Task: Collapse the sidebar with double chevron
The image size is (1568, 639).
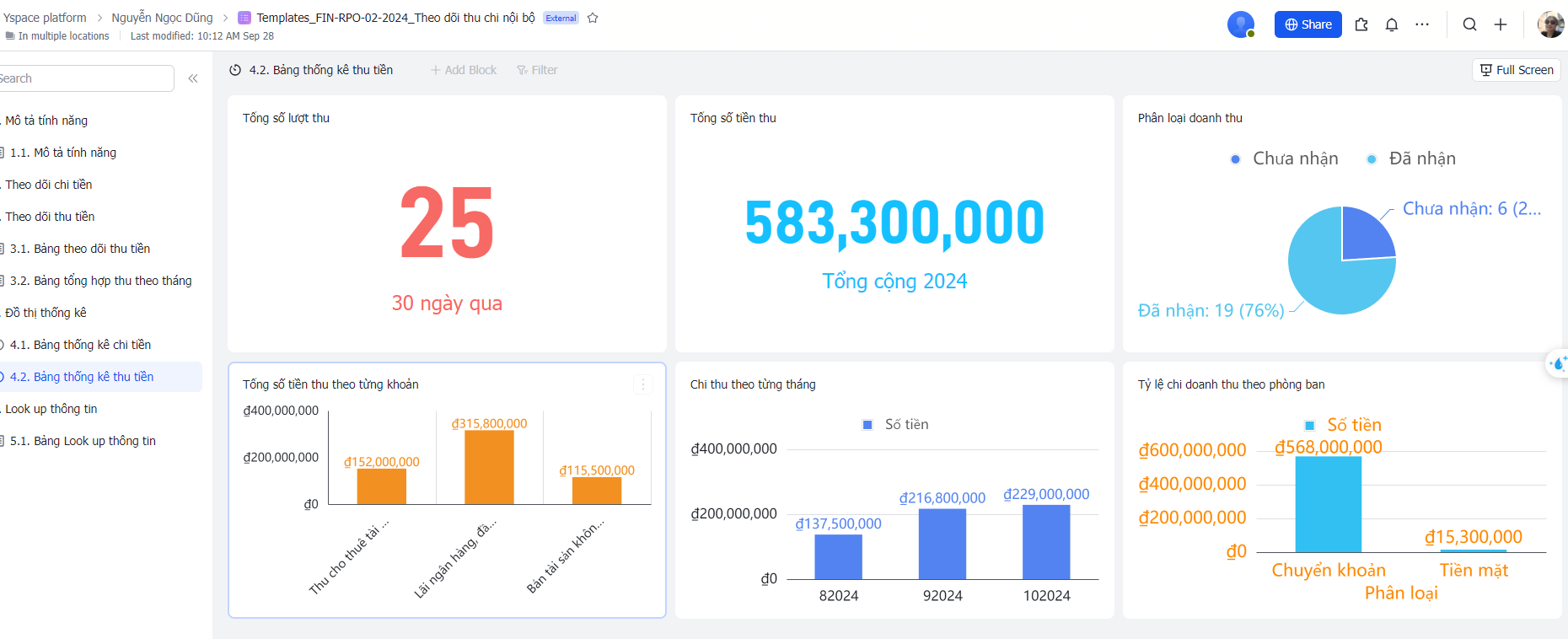Action: coord(193,78)
